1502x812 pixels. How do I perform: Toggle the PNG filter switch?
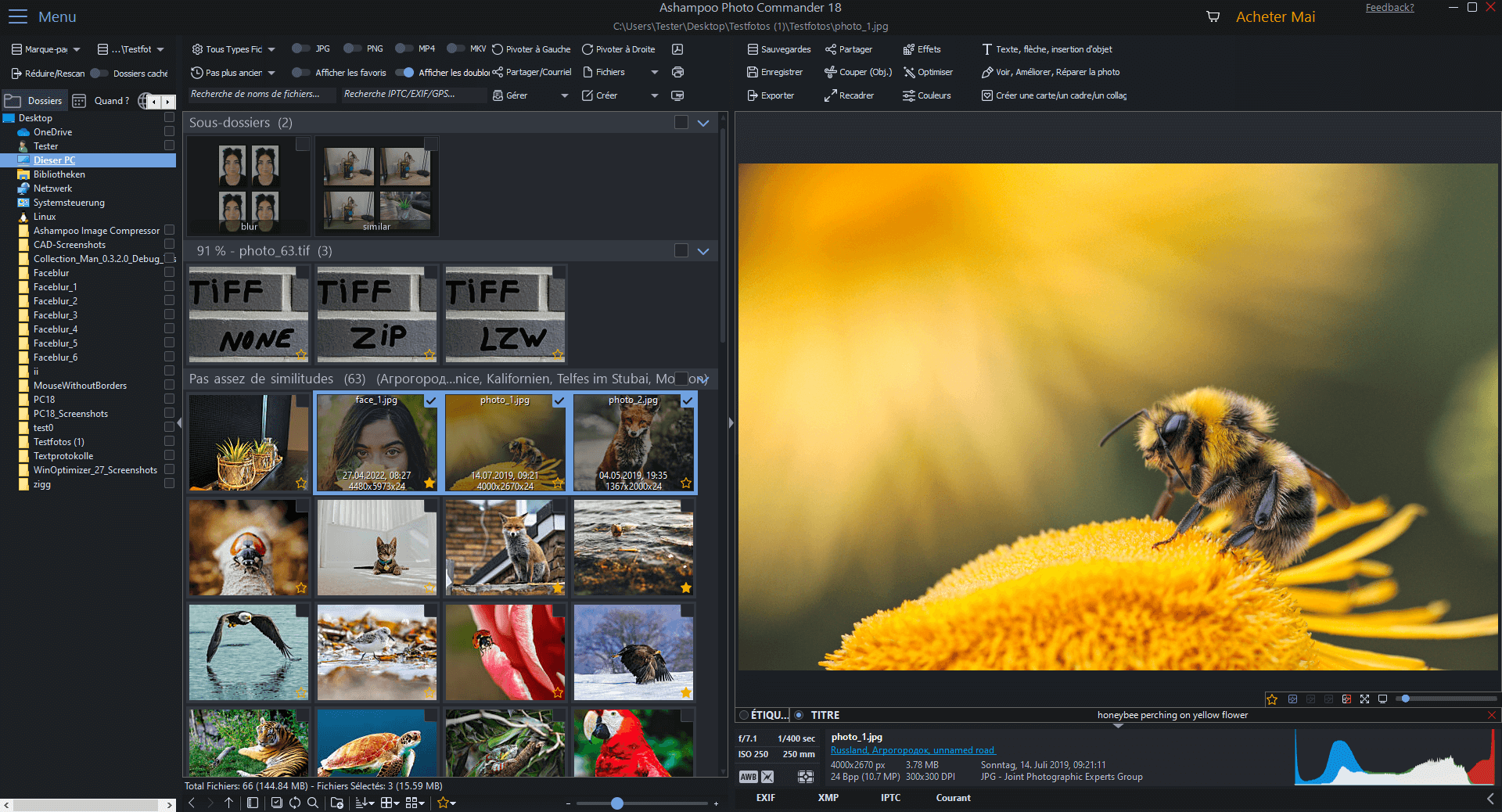[x=352, y=49]
